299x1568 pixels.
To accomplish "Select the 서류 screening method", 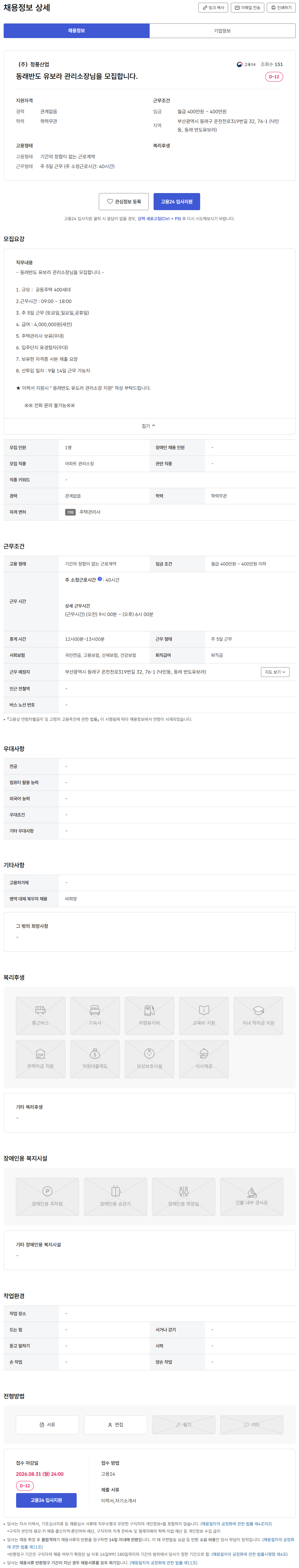I will (x=47, y=1424).
